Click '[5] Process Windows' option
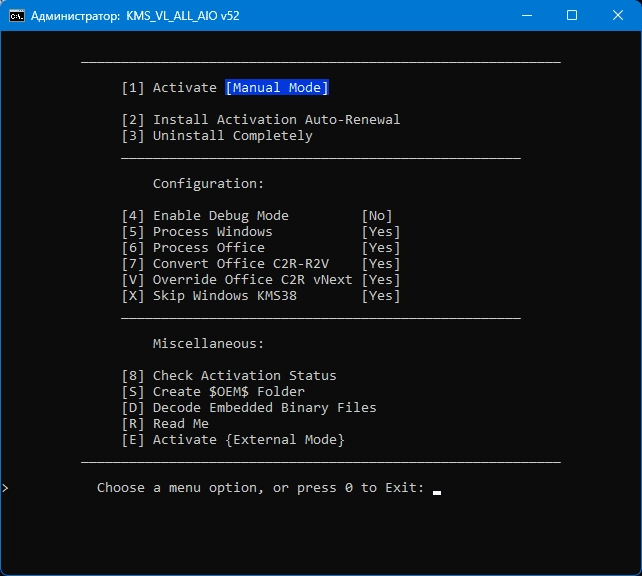Screen dimensions: 642x576 point(197,231)
